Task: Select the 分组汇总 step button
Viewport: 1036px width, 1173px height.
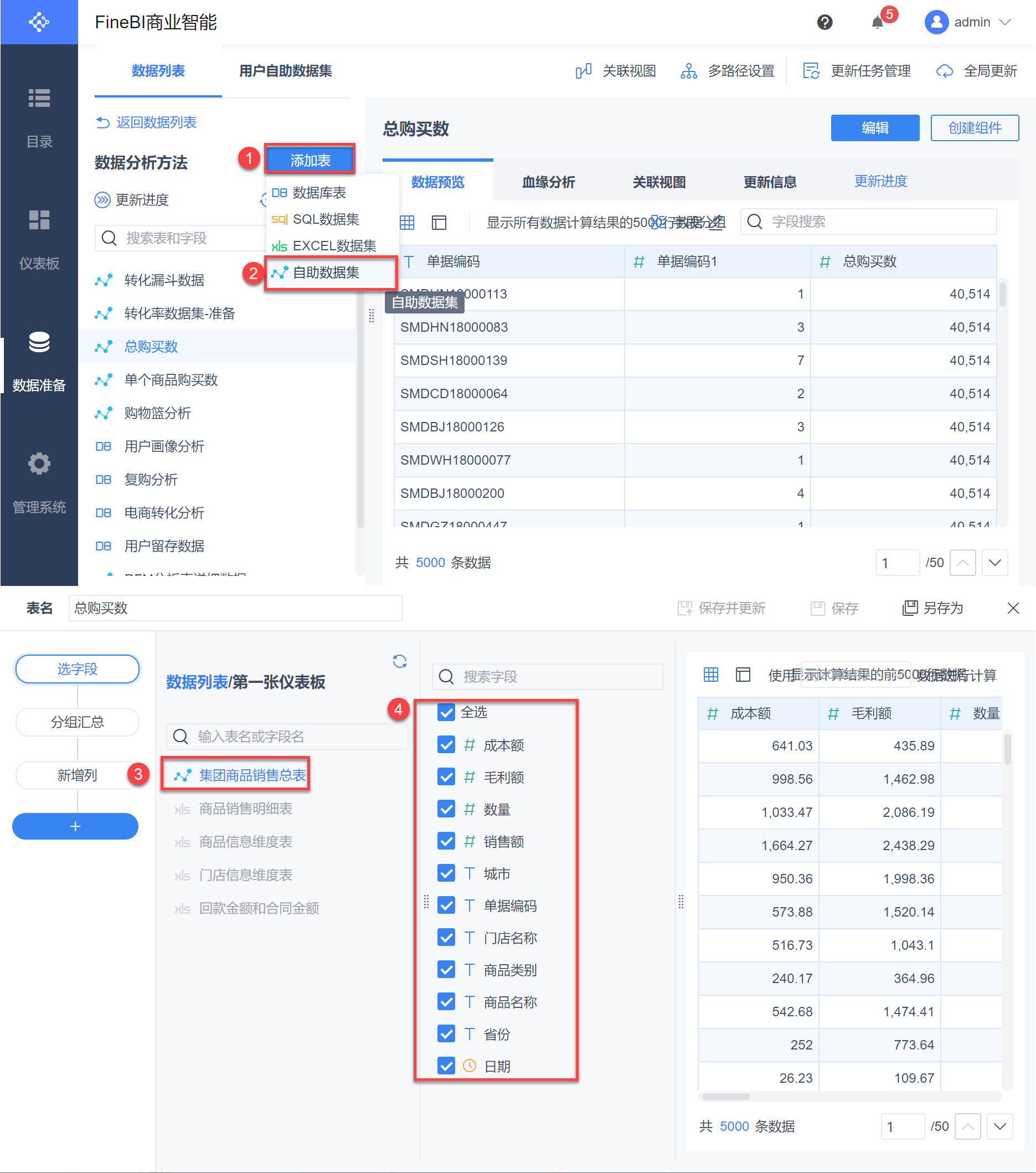Action: pos(78,722)
